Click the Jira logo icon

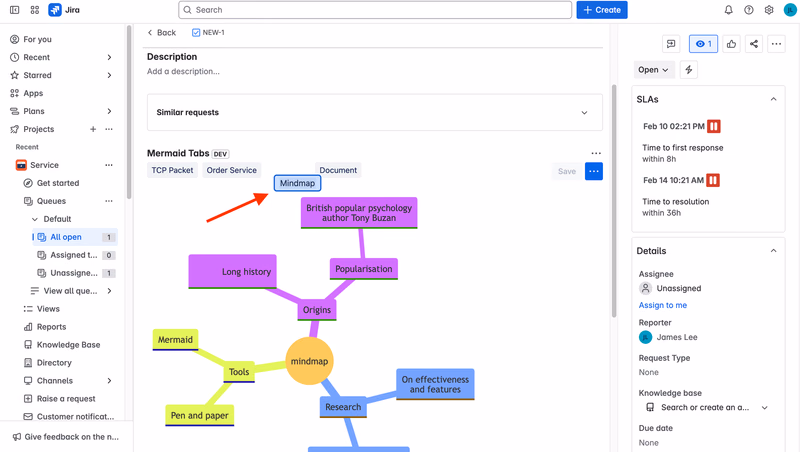(x=55, y=10)
